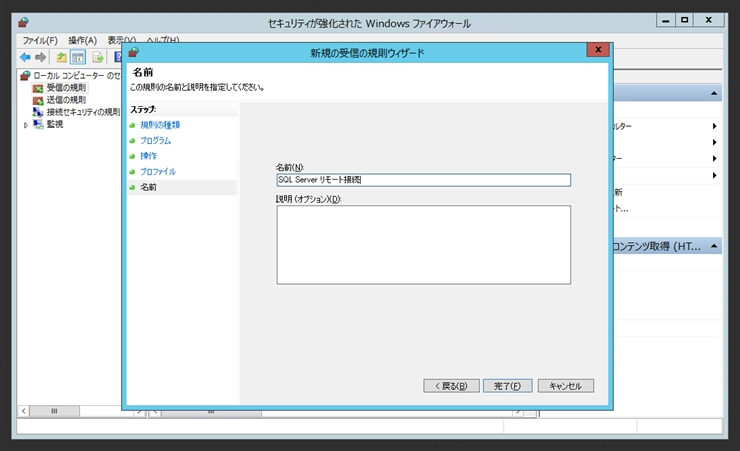Viewport: 740px width, 451px height.
Task: Open the 操作(A) menu
Action: tap(83, 41)
